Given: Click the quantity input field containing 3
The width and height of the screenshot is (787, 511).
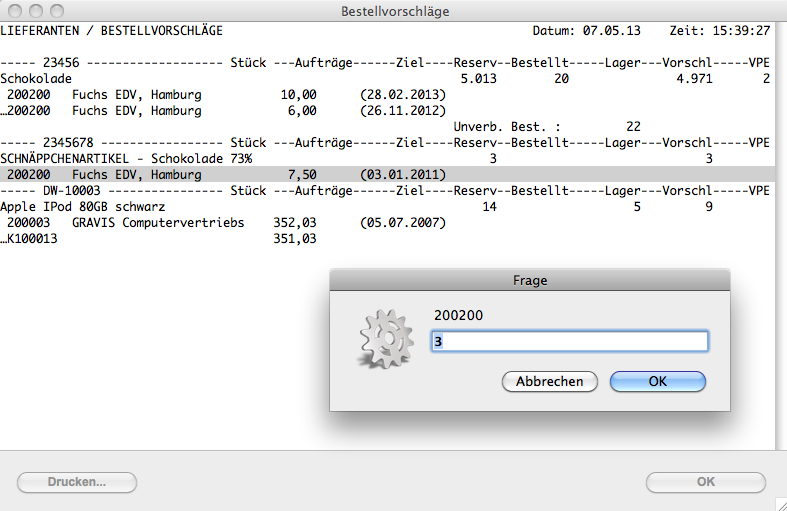Looking at the screenshot, I should (569, 342).
